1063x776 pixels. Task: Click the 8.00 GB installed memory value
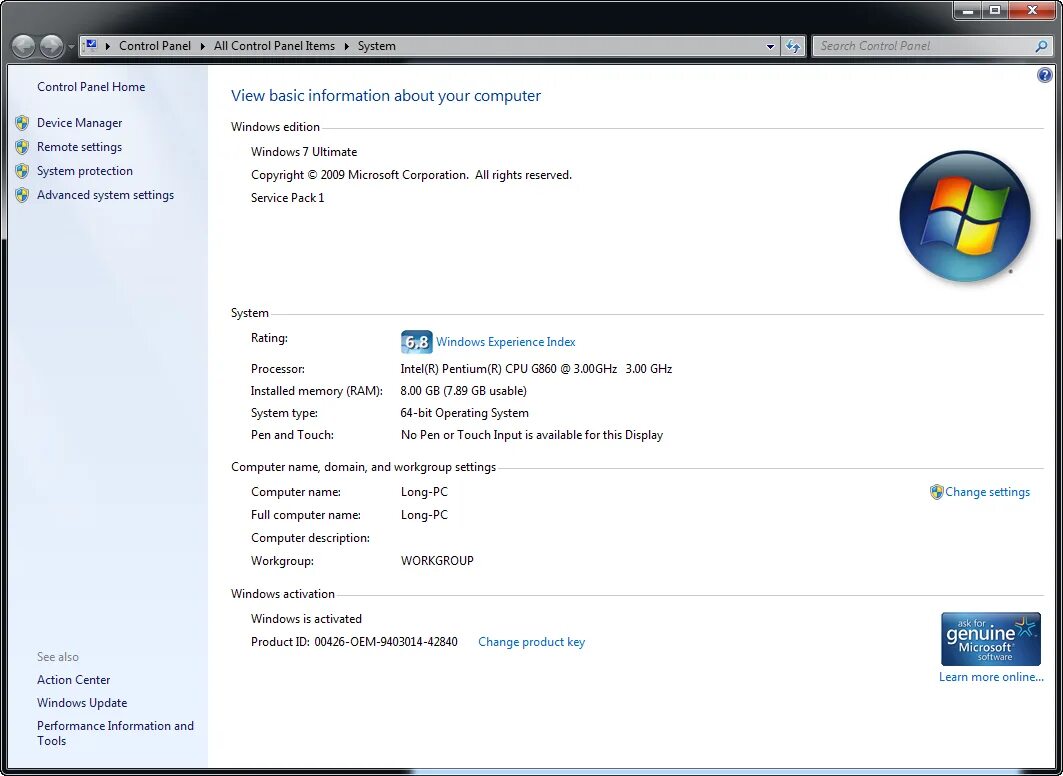click(x=464, y=390)
